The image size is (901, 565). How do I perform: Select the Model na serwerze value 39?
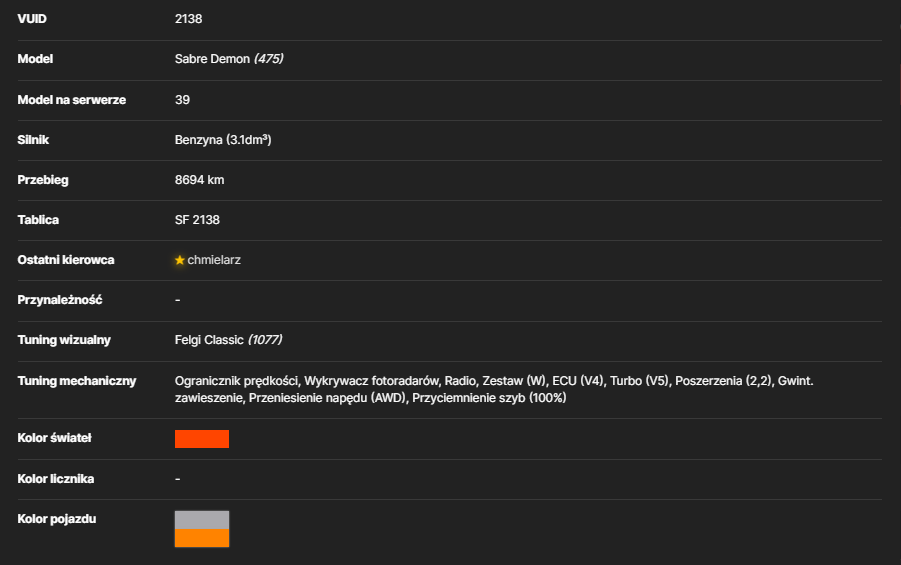[182, 99]
